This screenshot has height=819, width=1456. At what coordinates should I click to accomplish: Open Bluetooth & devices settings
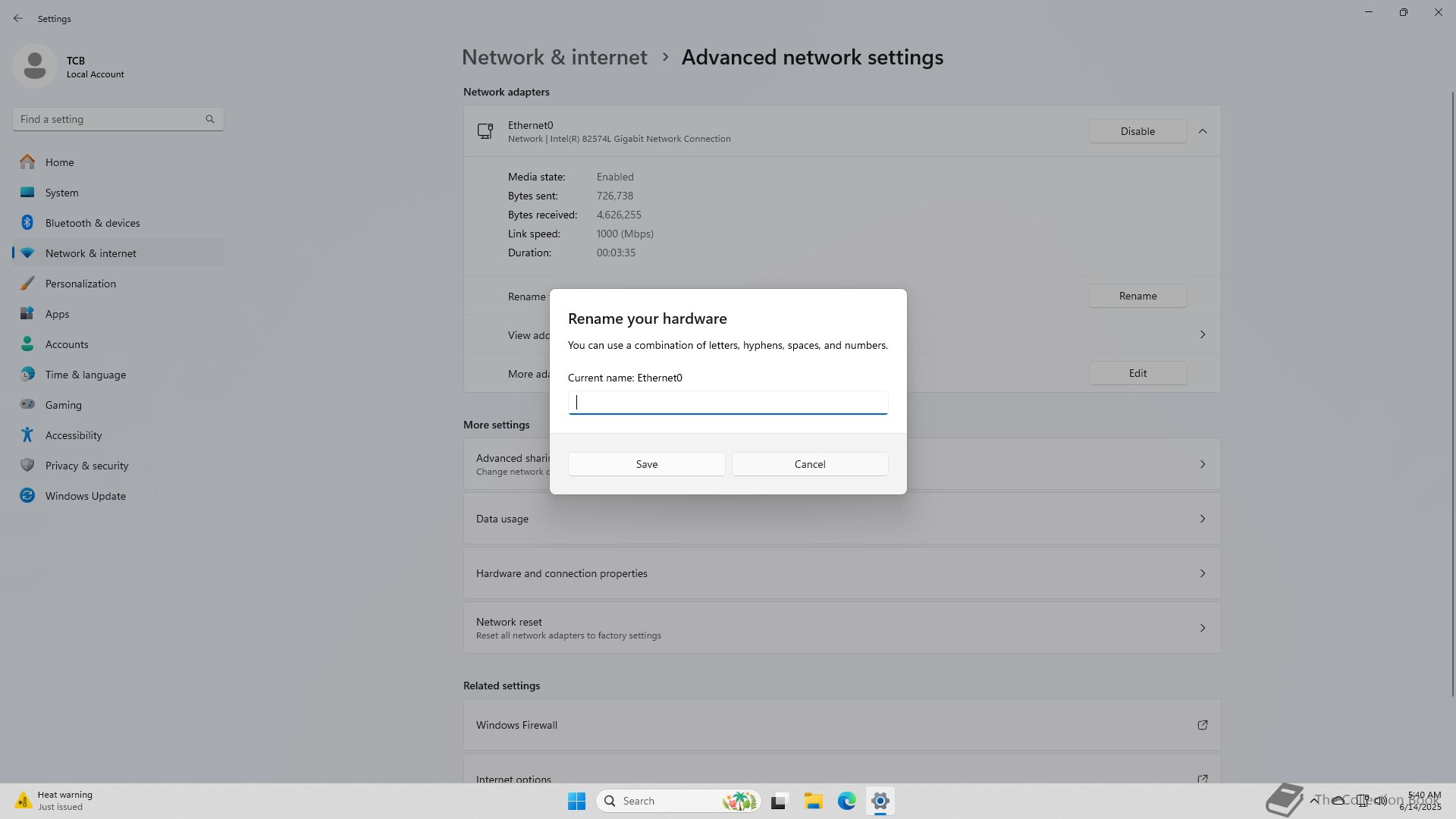92,223
